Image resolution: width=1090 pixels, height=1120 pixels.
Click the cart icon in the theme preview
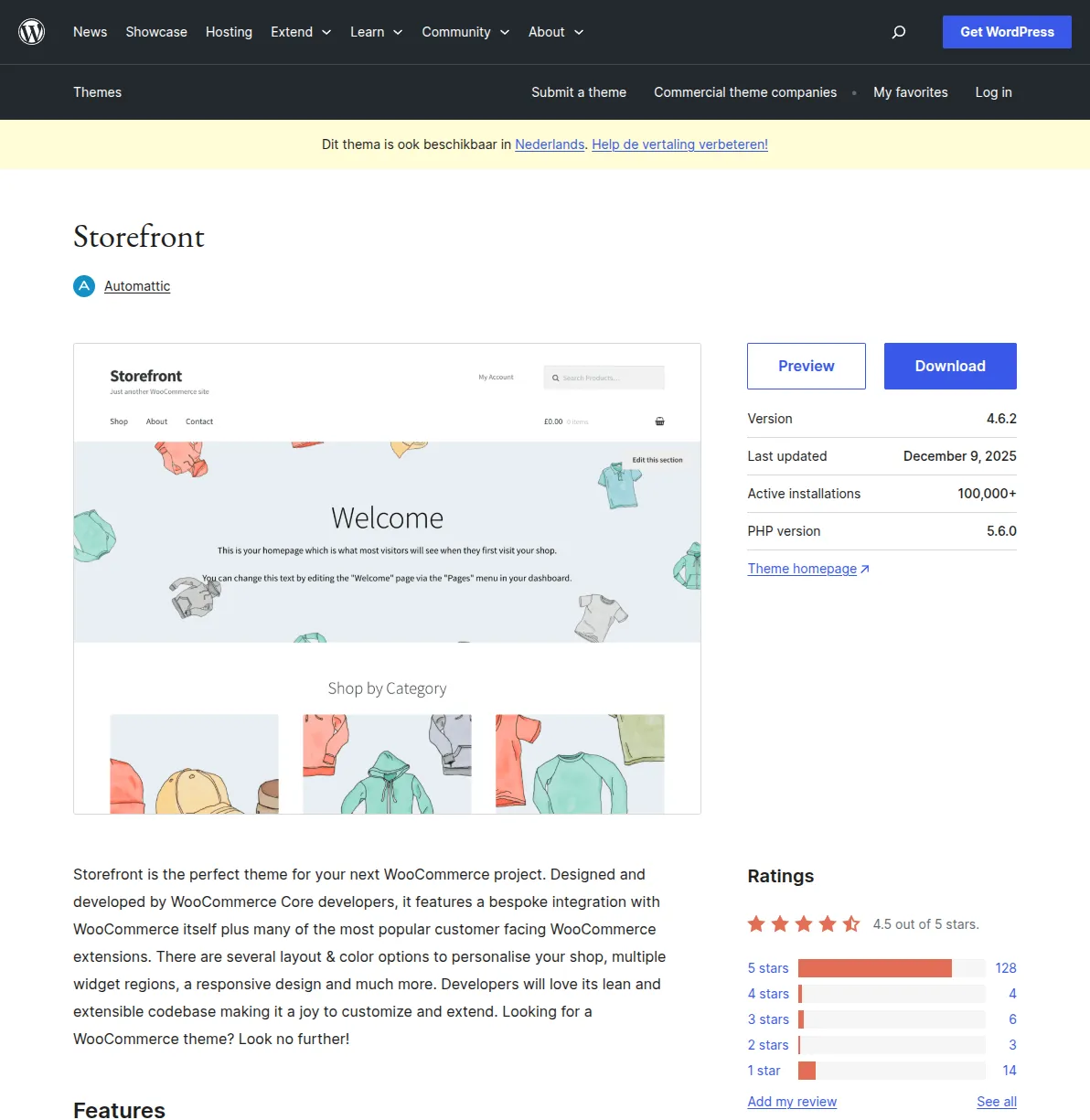[660, 421]
